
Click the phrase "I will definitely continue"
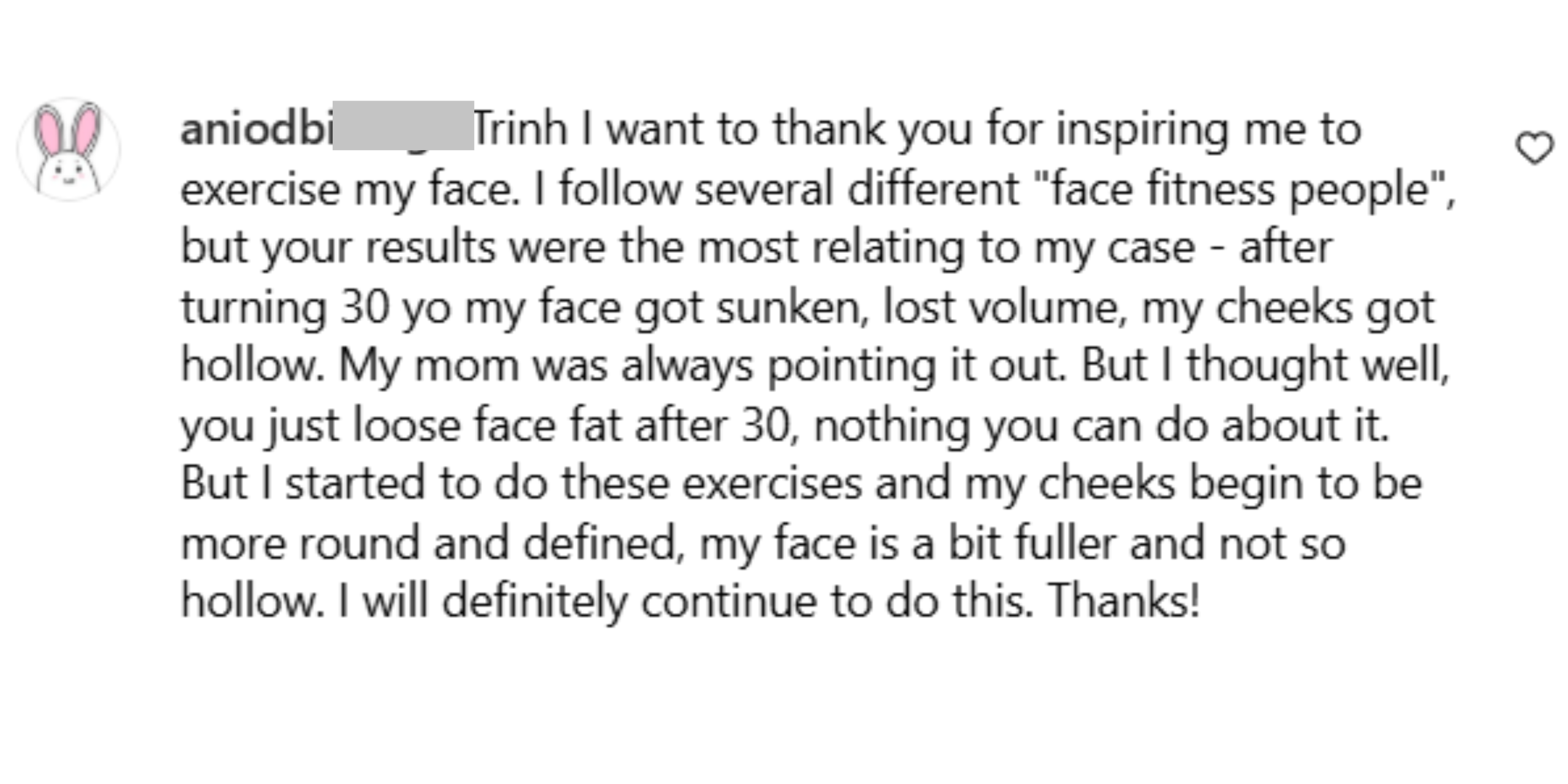pos(483,601)
